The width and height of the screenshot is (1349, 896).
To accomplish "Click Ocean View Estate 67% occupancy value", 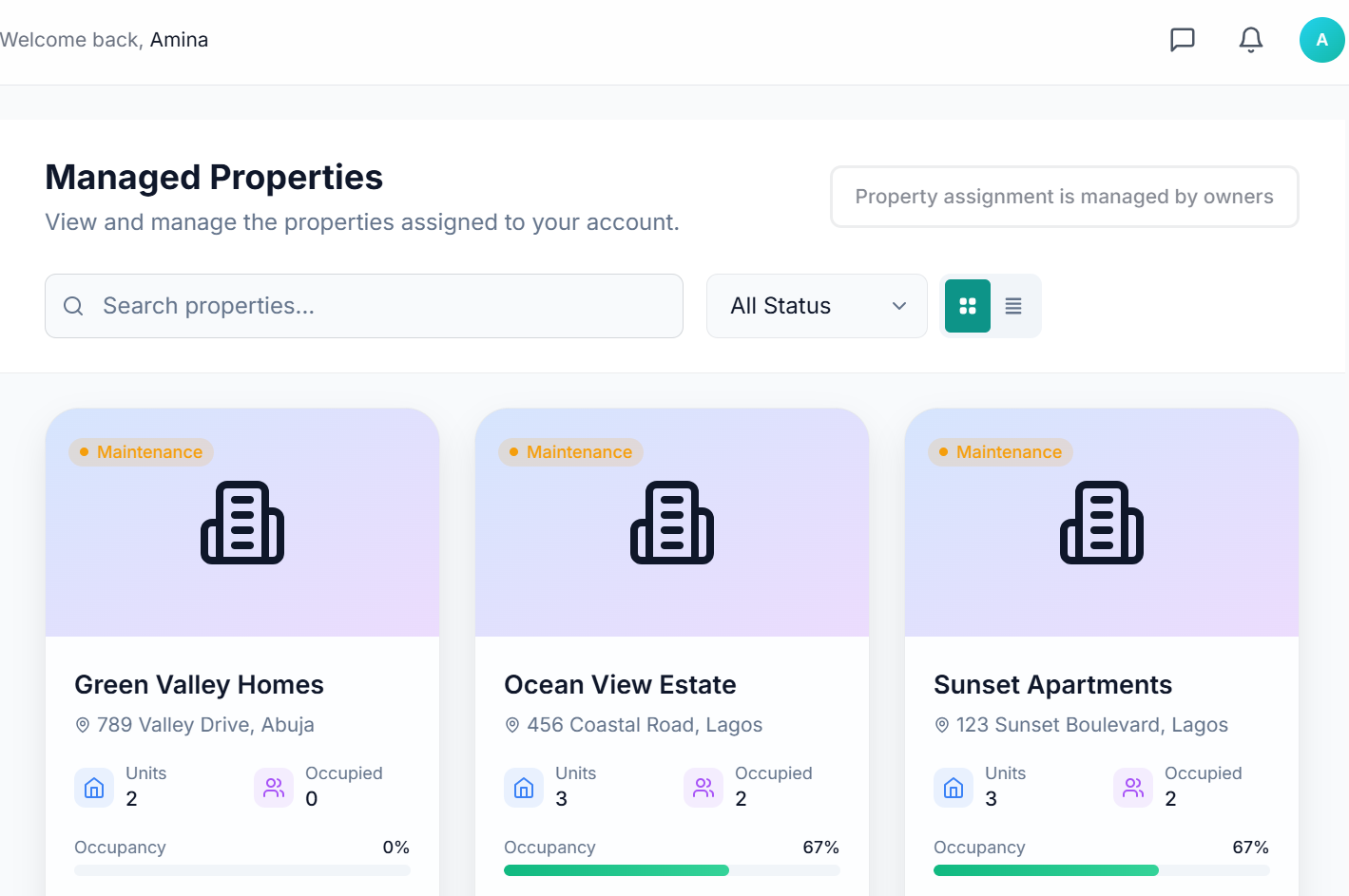I will point(821,848).
